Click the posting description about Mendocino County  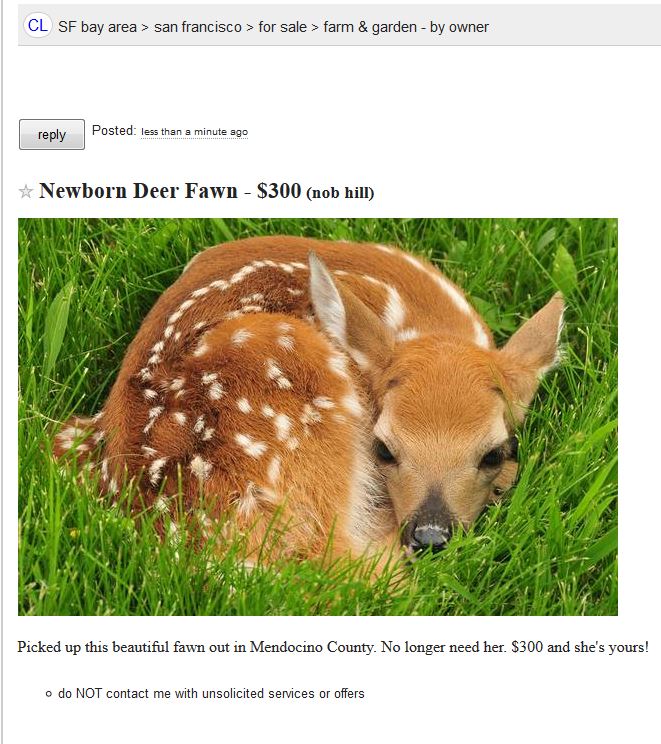333,647
